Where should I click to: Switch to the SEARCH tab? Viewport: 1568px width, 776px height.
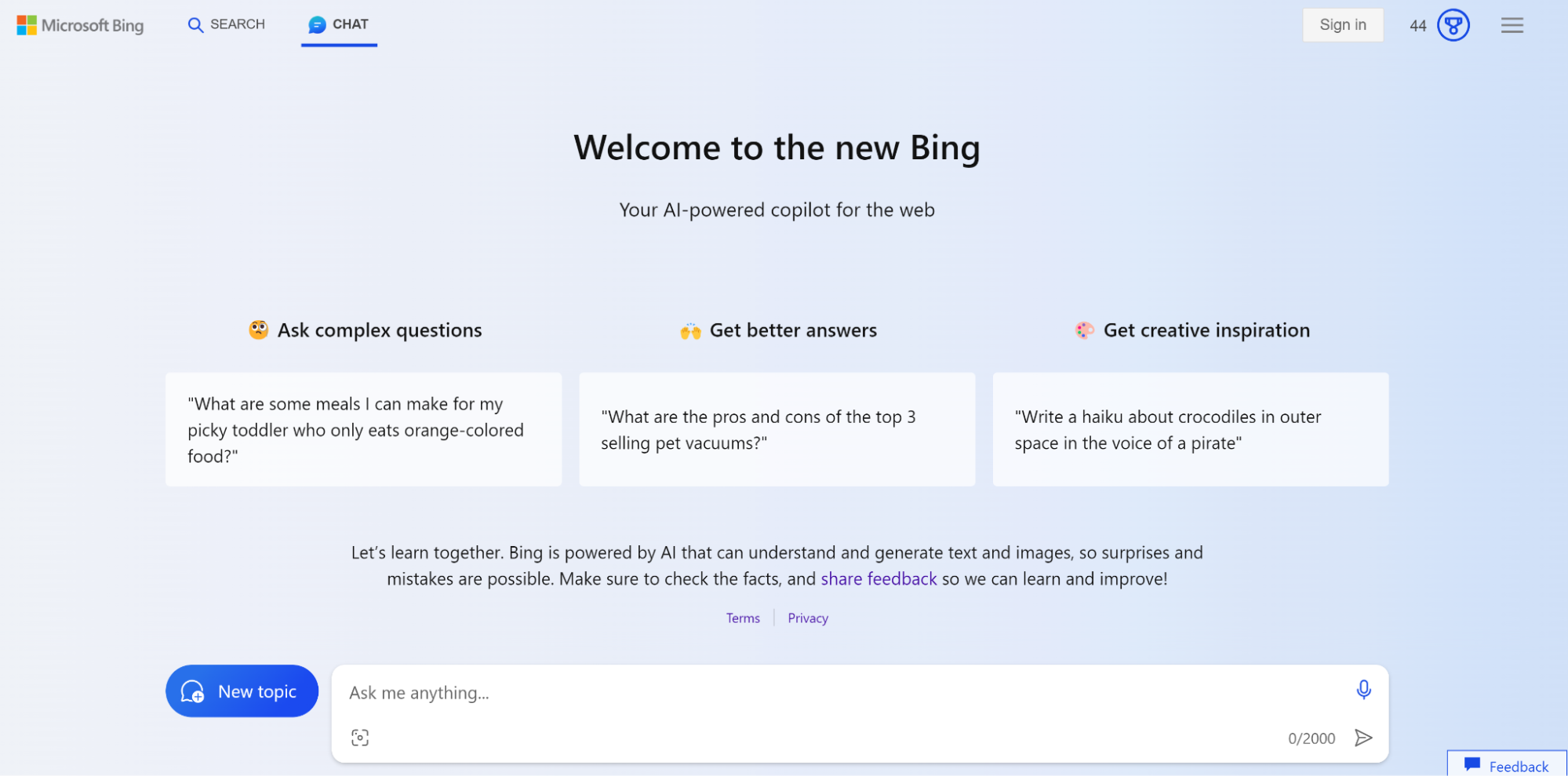click(x=227, y=25)
